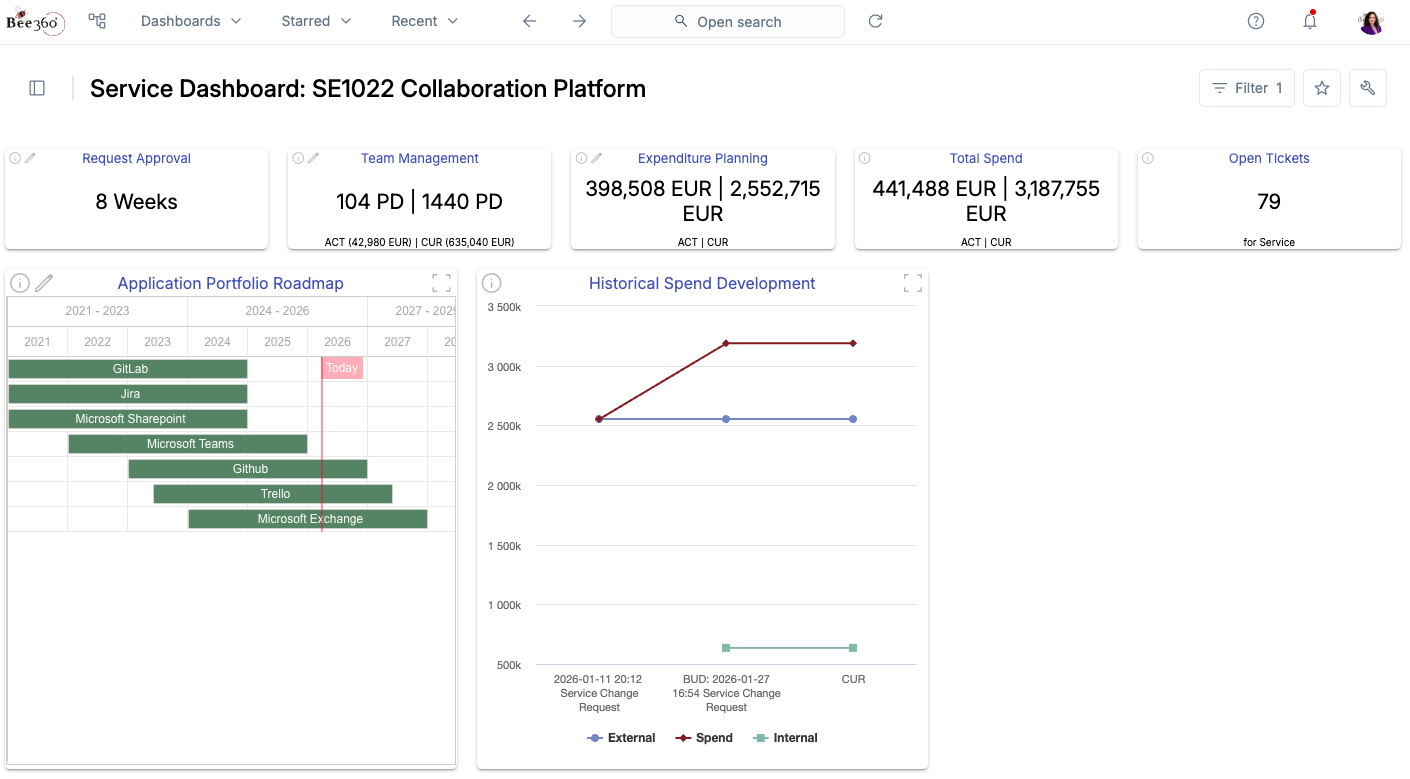Open the Recent dropdown
The width and height of the screenshot is (1410, 779).
pos(423,20)
